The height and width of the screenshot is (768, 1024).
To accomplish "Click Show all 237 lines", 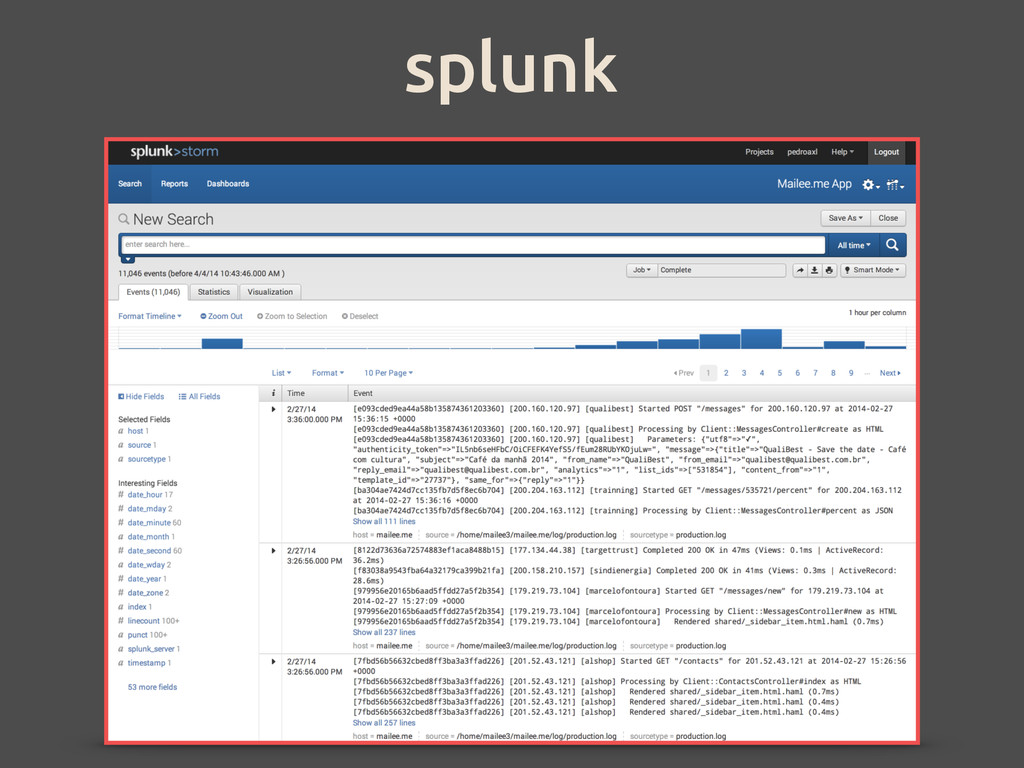I will [384, 633].
